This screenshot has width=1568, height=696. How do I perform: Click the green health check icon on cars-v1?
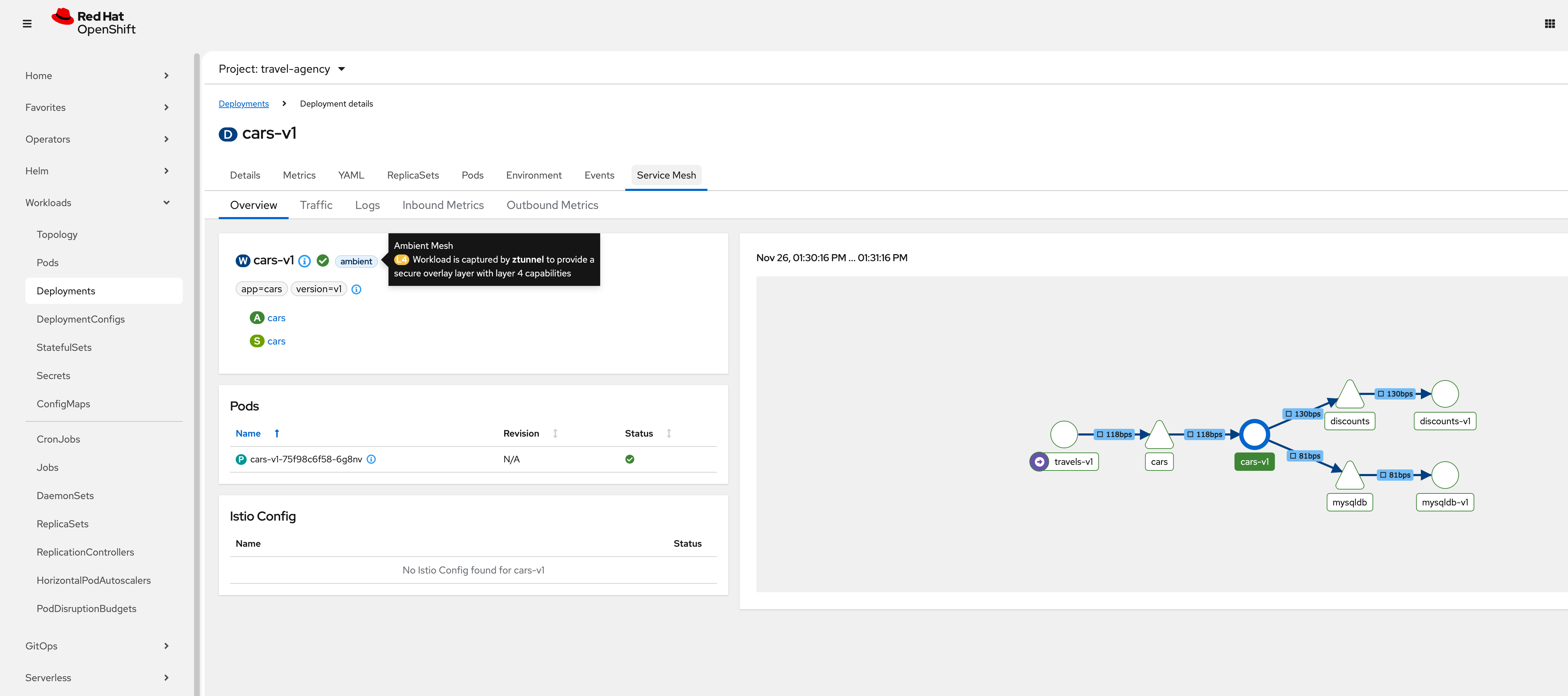[322, 260]
